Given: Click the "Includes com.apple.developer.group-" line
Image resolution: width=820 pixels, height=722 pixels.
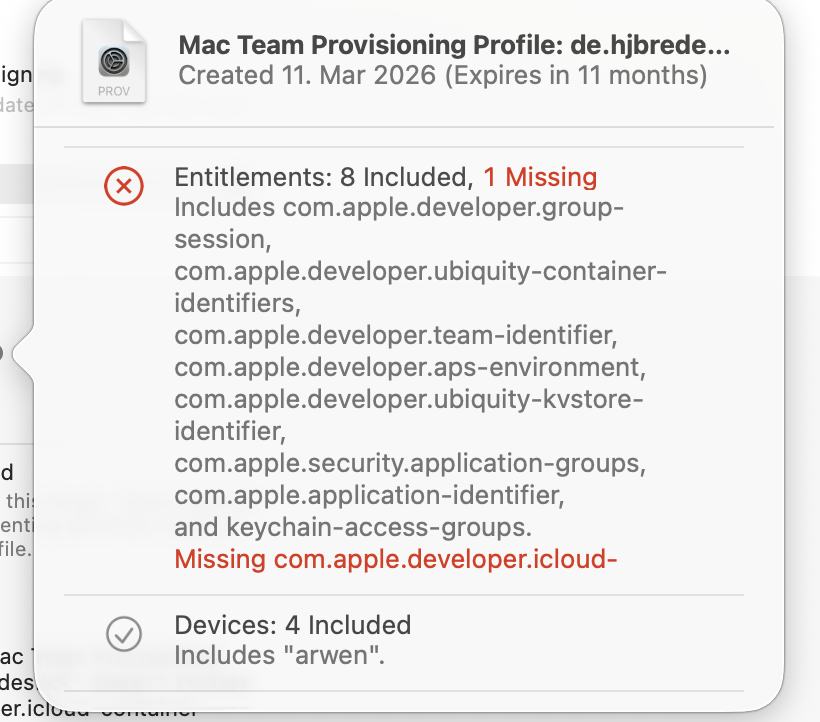Looking at the screenshot, I should pyautogui.click(x=399, y=209).
